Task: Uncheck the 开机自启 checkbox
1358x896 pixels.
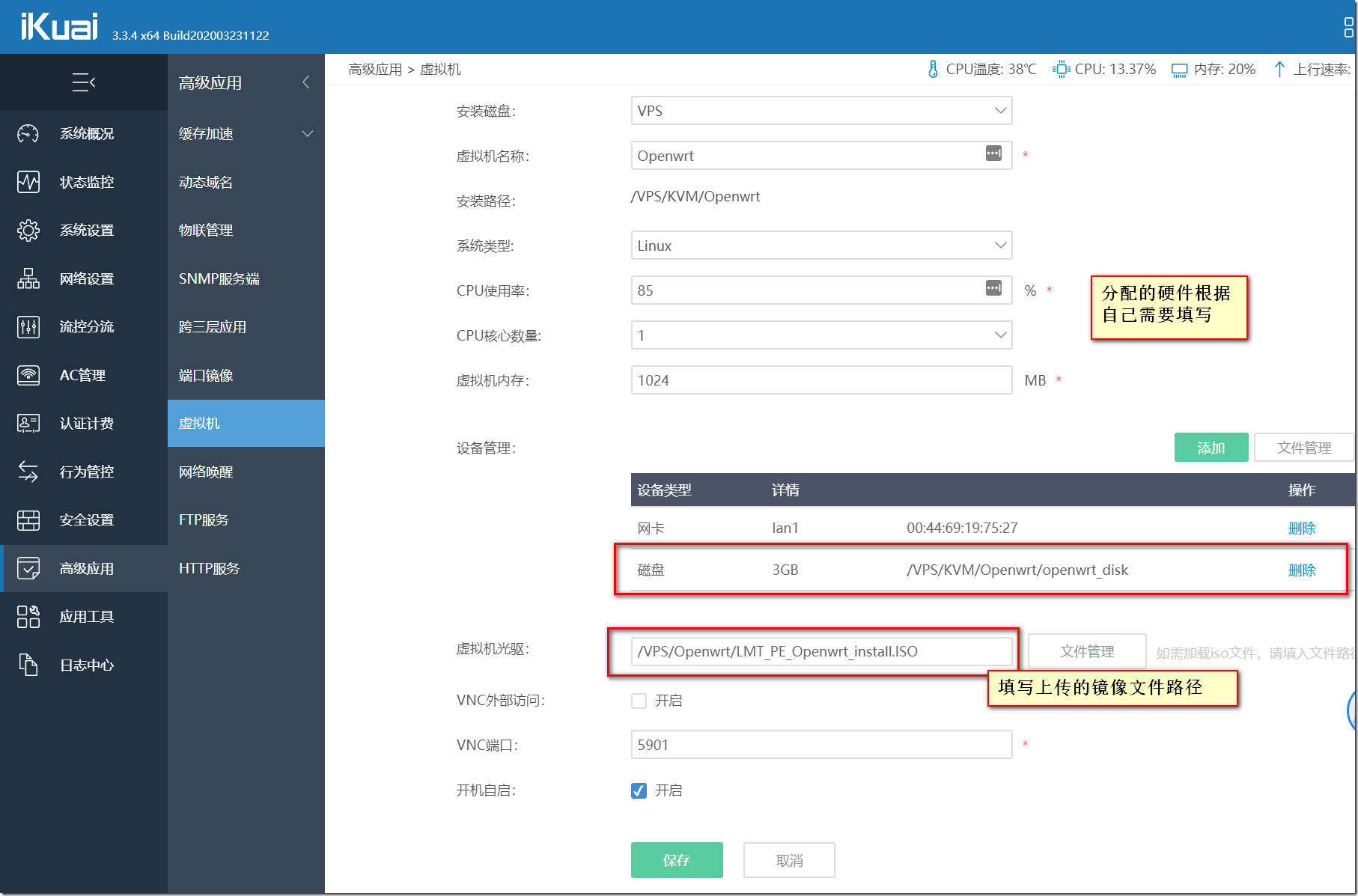Action: coord(639,790)
